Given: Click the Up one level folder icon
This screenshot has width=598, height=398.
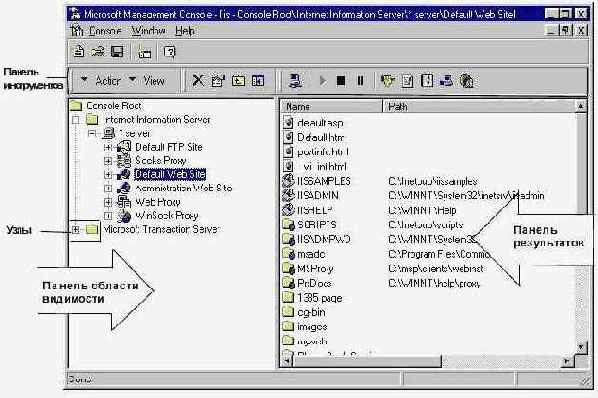Looking at the screenshot, I should coord(238,80).
